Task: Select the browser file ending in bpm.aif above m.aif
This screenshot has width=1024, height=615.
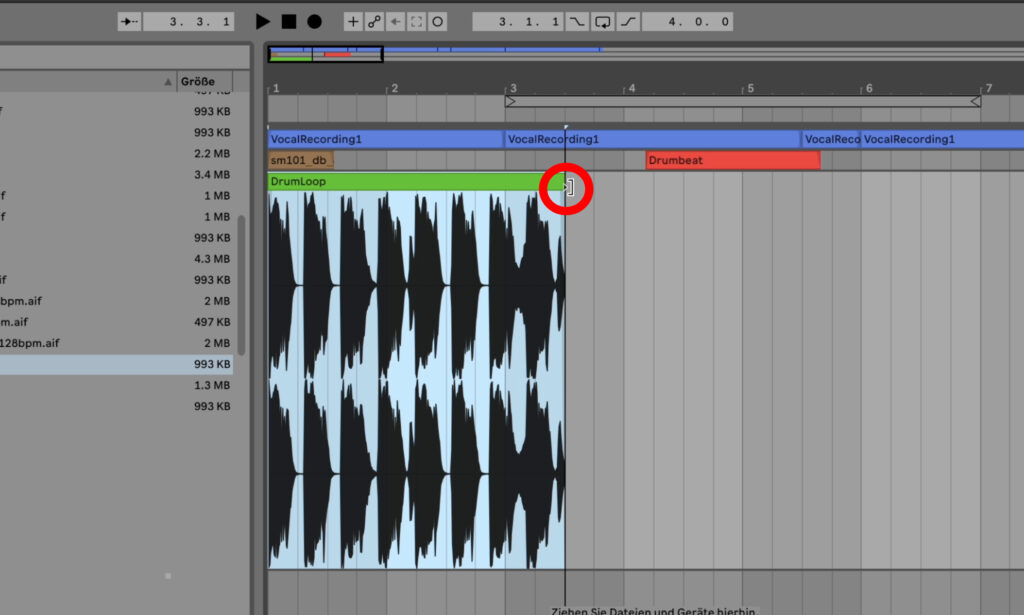Action: pos(116,301)
